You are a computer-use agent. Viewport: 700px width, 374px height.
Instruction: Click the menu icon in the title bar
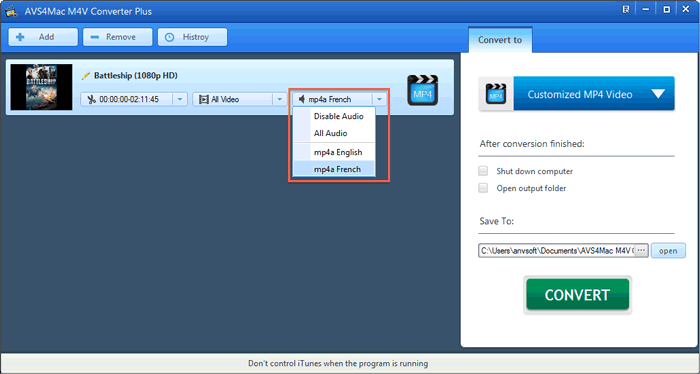pos(626,9)
